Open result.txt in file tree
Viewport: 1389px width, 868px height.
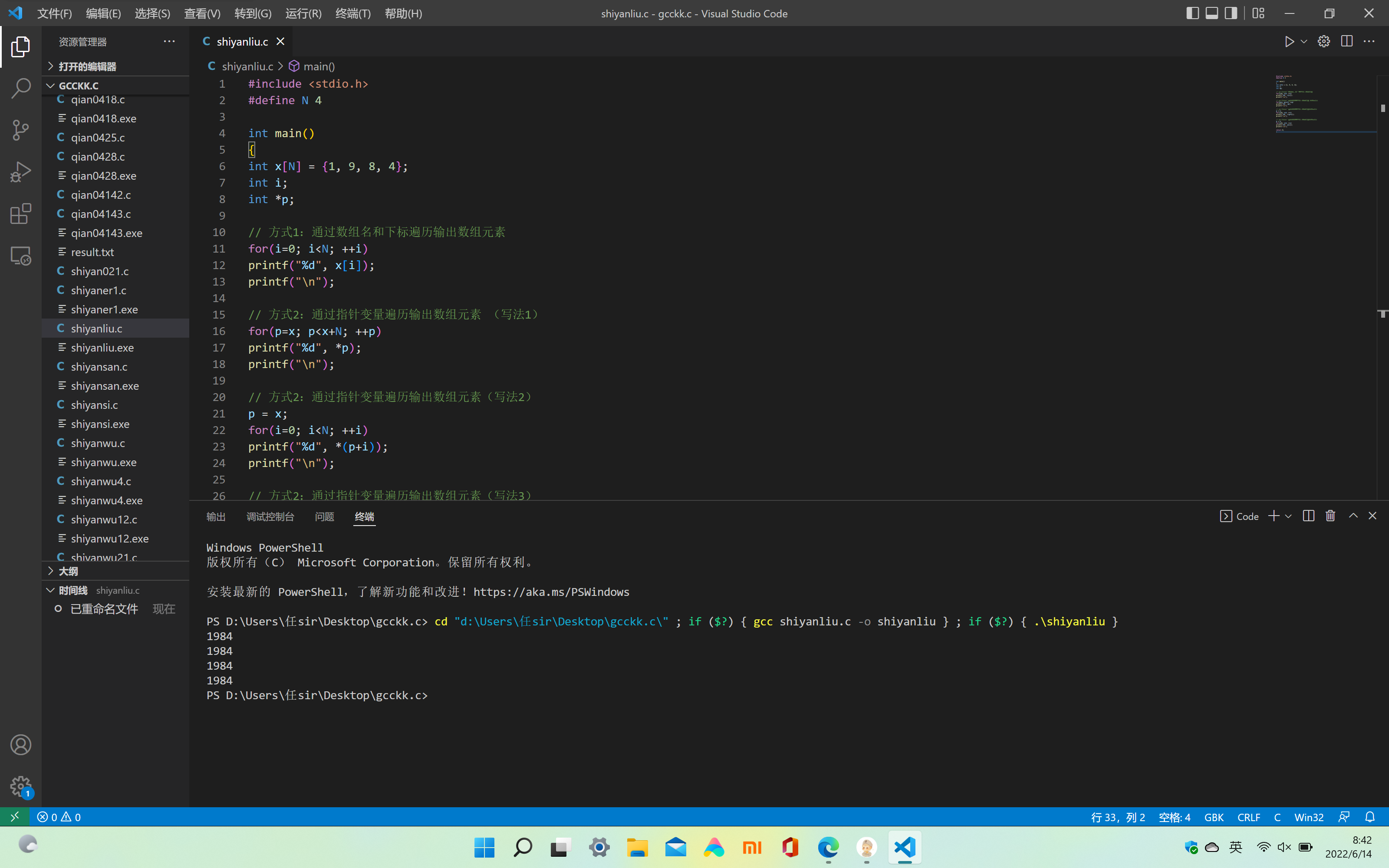pos(115,252)
